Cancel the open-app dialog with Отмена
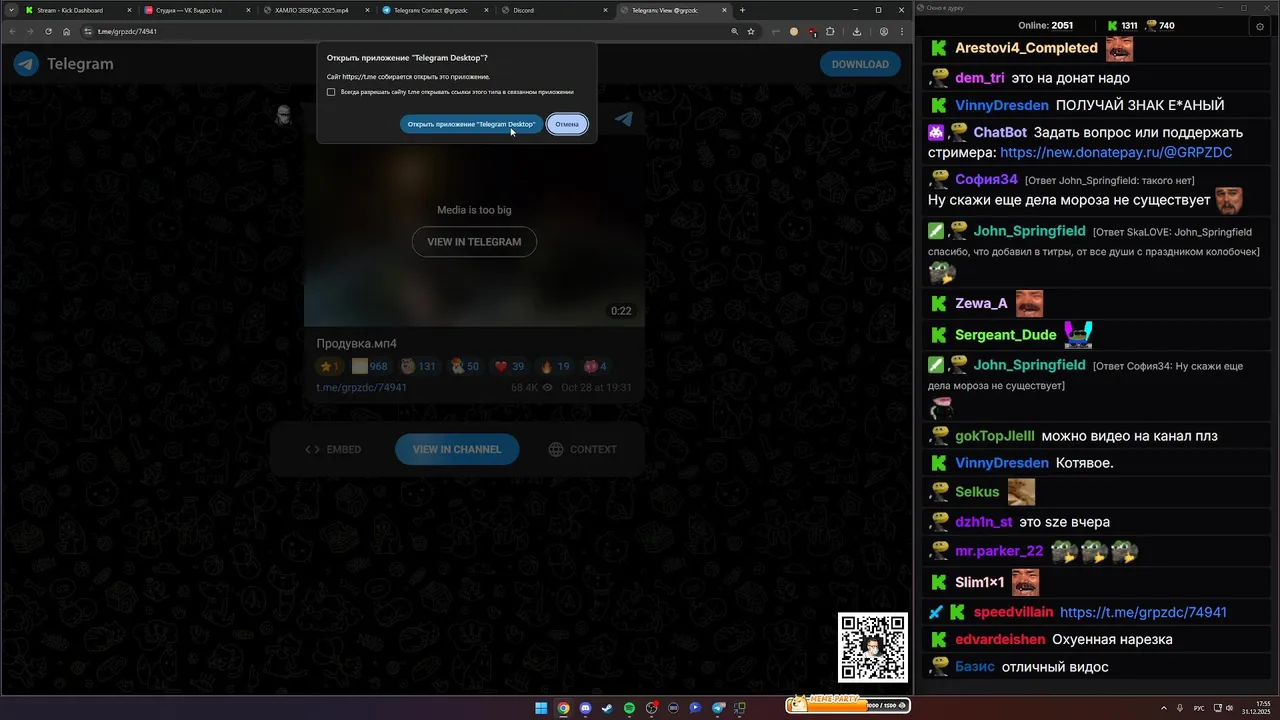The width and height of the screenshot is (1280, 720). [567, 124]
